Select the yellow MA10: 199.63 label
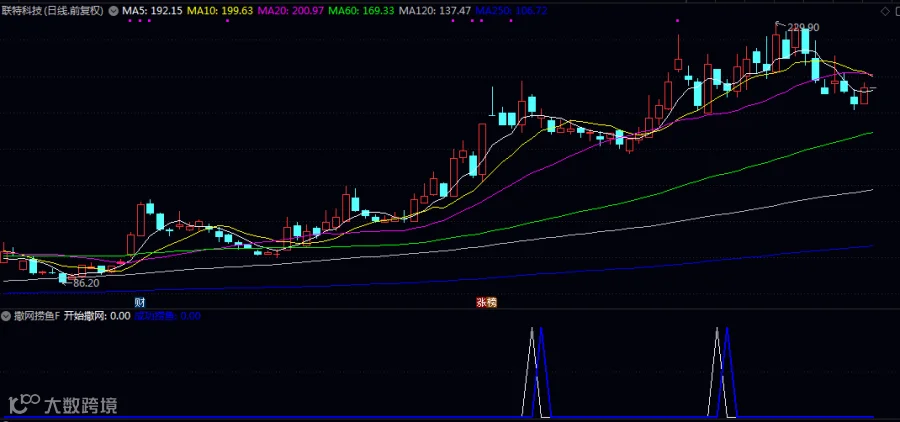The height and width of the screenshot is (422, 900). coord(220,10)
